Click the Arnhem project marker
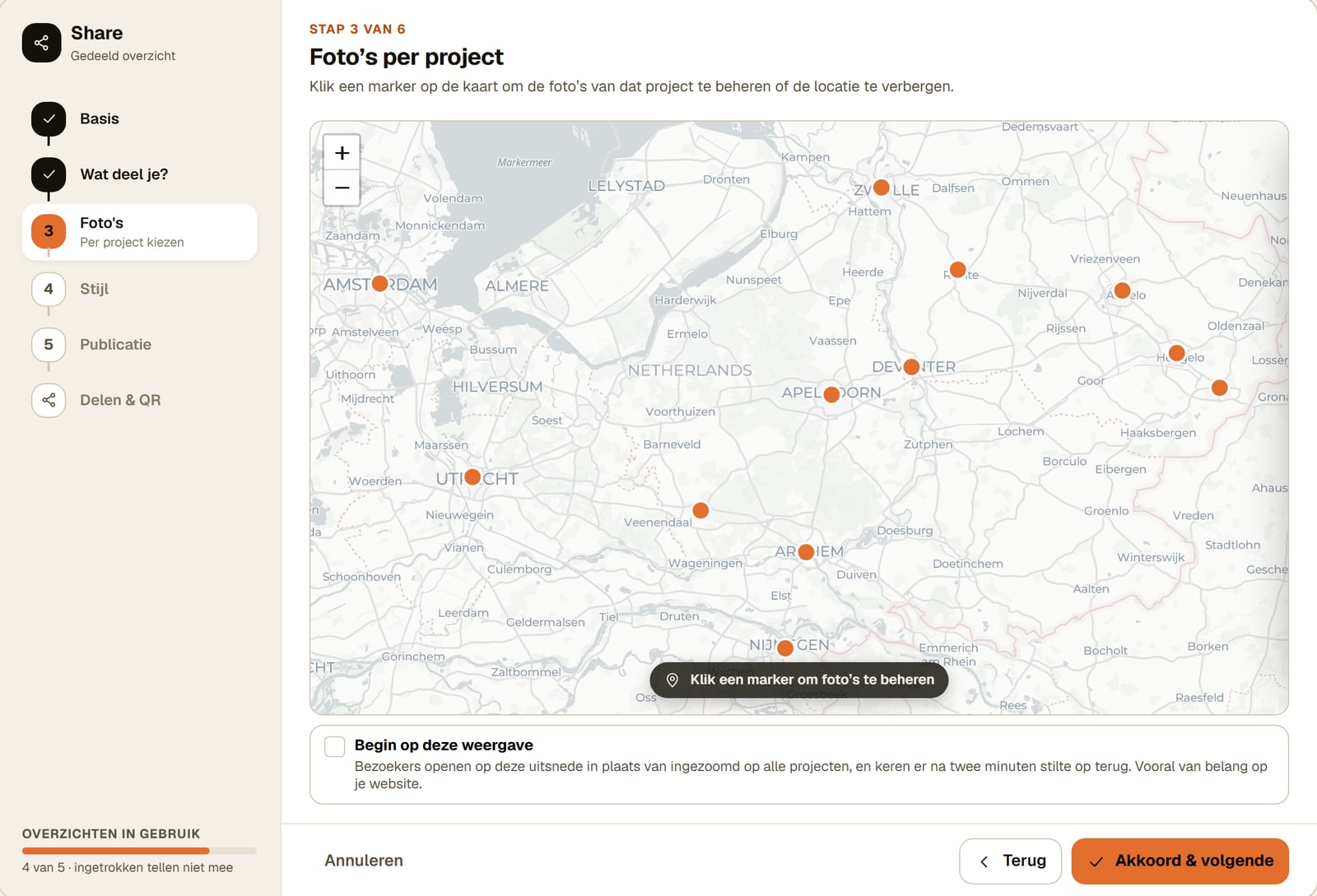The height and width of the screenshot is (896, 1317). [x=807, y=552]
